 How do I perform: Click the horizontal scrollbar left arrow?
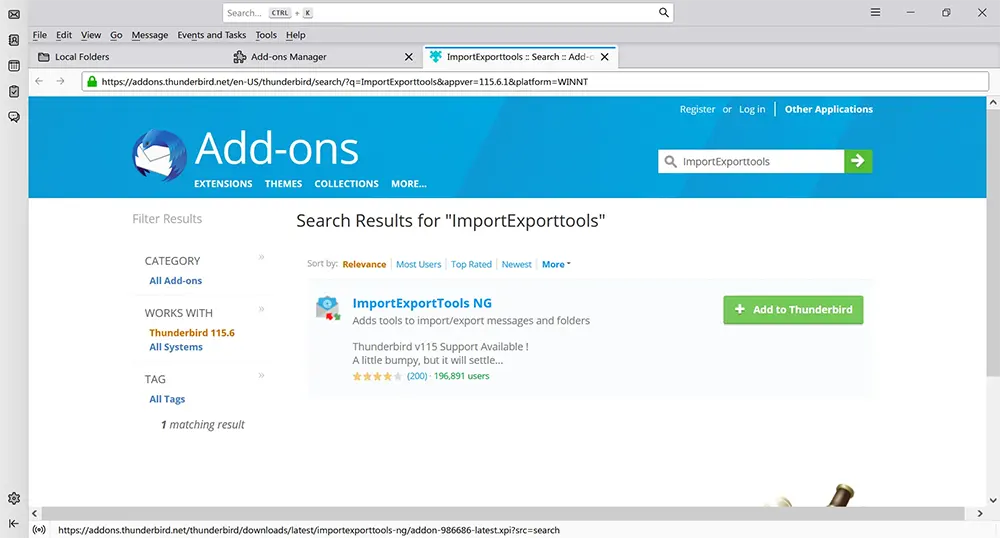tap(34, 513)
